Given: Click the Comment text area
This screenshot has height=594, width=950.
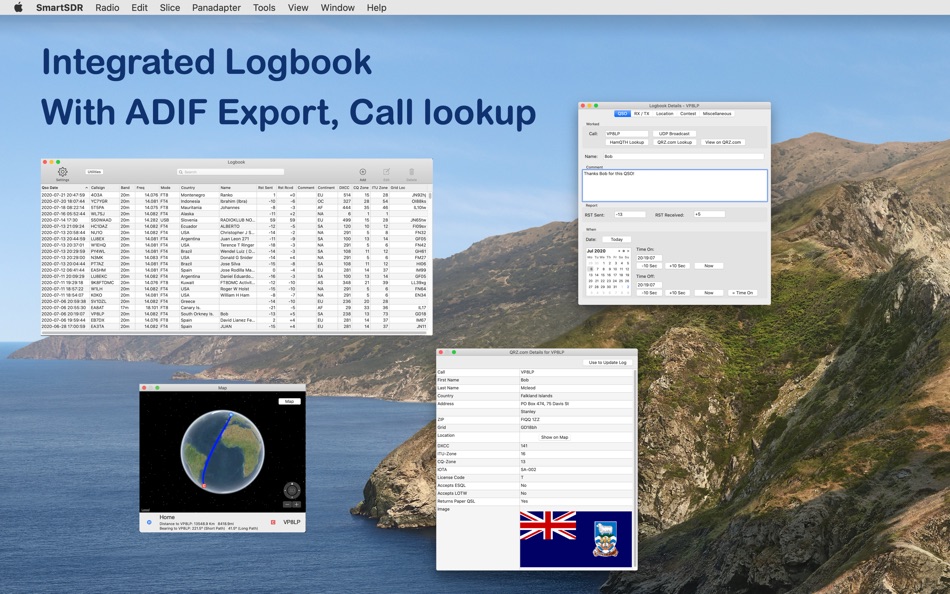Looking at the screenshot, I should 674,185.
